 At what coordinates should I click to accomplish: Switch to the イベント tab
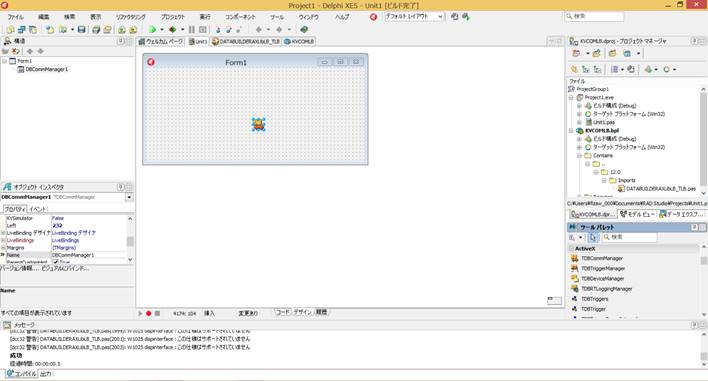tap(37, 209)
